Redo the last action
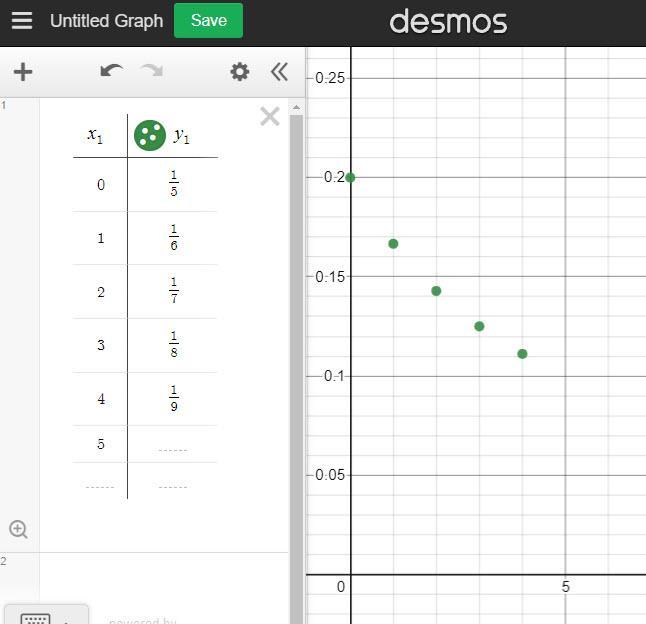The image size is (646, 624). (152, 71)
